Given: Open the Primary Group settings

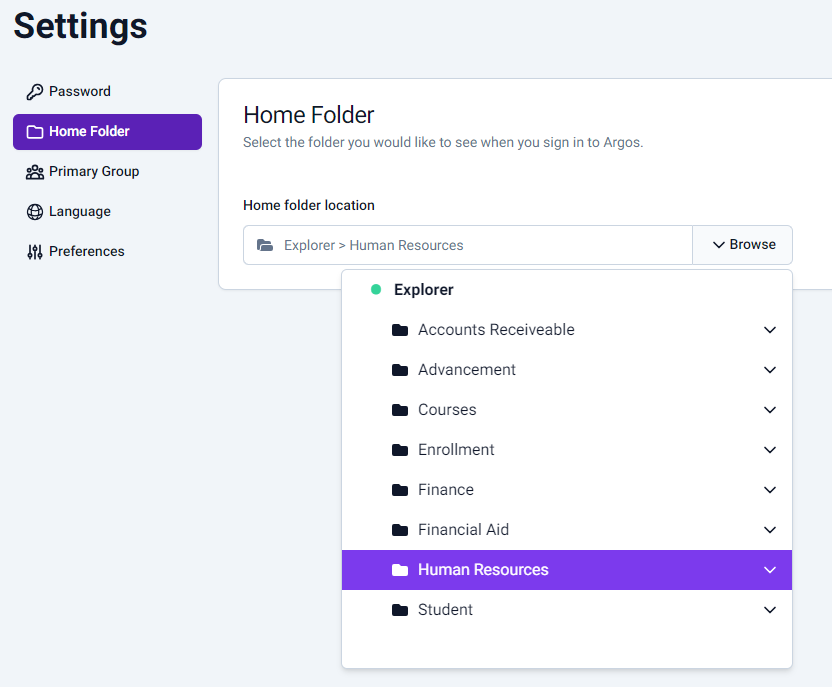Looking at the screenshot, I should (107, 172).
